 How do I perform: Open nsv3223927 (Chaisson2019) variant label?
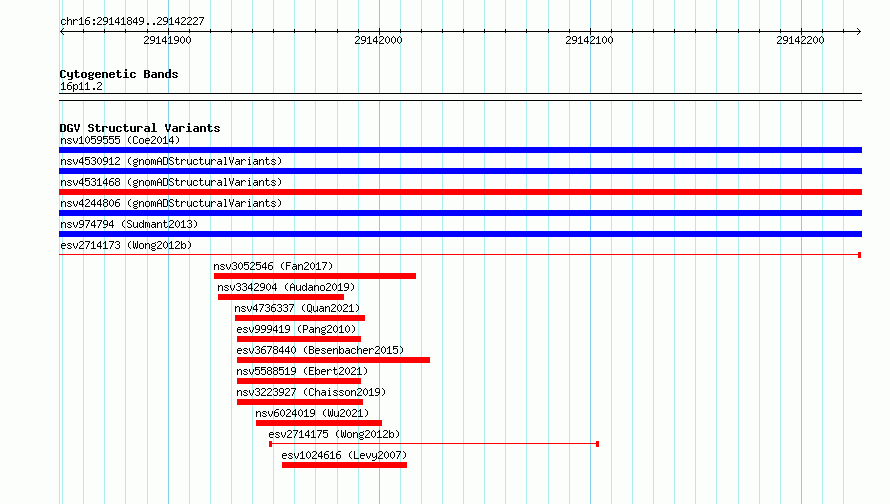coord(311,392)
